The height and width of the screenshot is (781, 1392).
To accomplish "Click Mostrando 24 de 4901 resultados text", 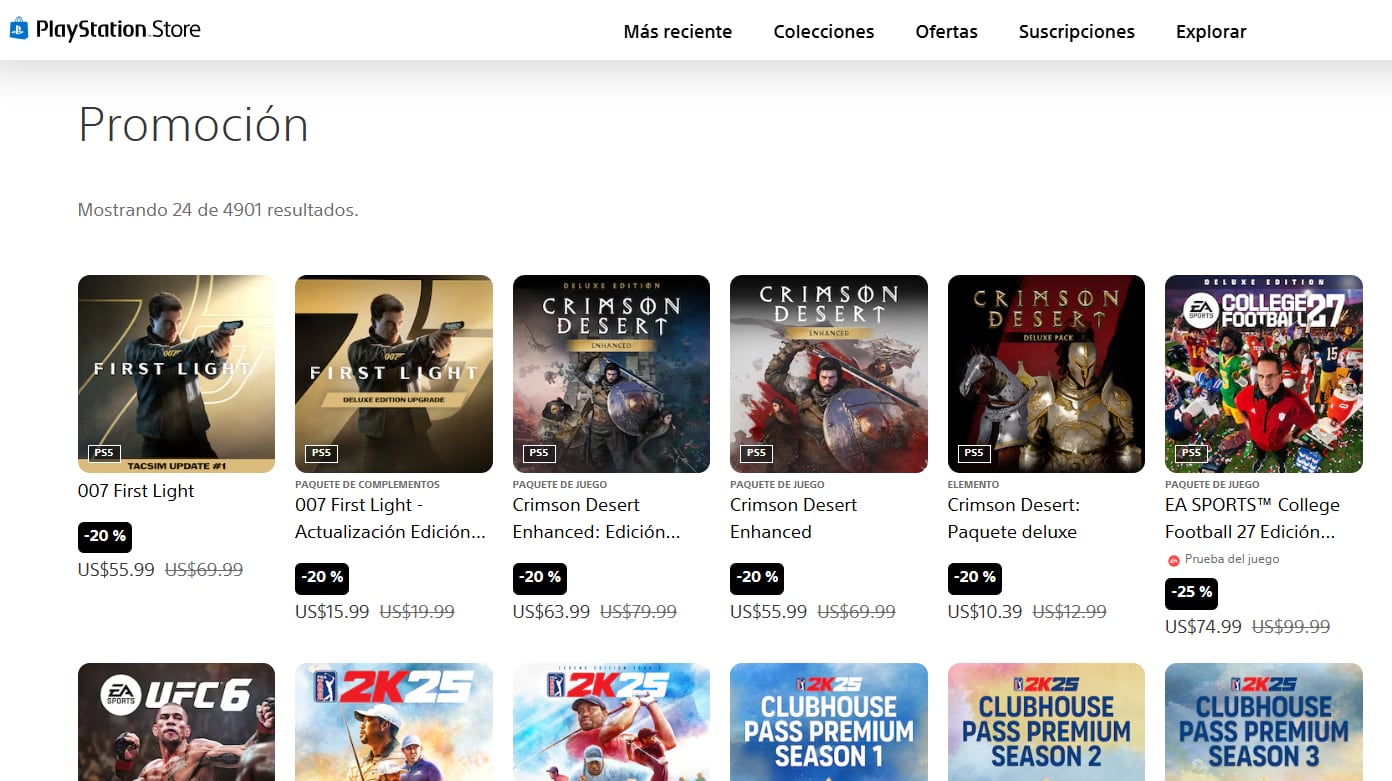I will [x=218, y=210].
